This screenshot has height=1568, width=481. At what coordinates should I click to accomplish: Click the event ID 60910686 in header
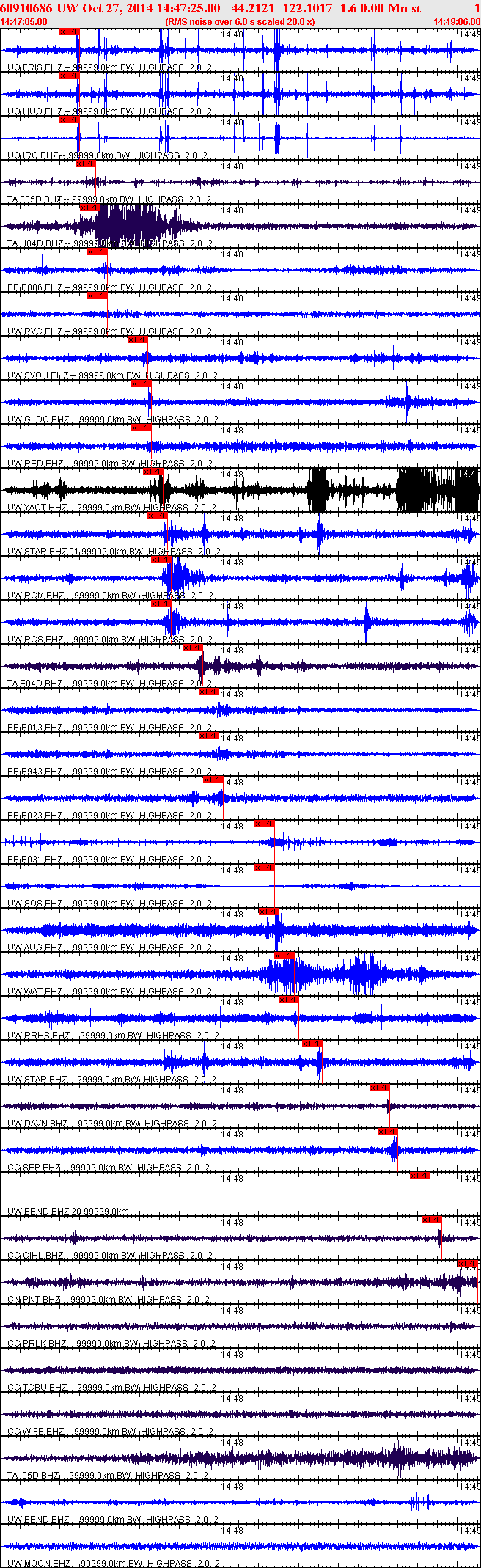(25, 8)
